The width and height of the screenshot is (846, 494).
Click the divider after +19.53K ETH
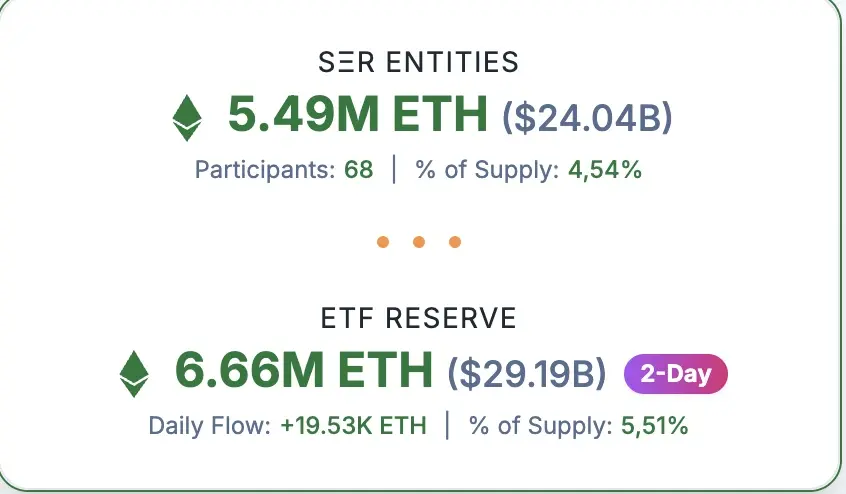(447, 426)
